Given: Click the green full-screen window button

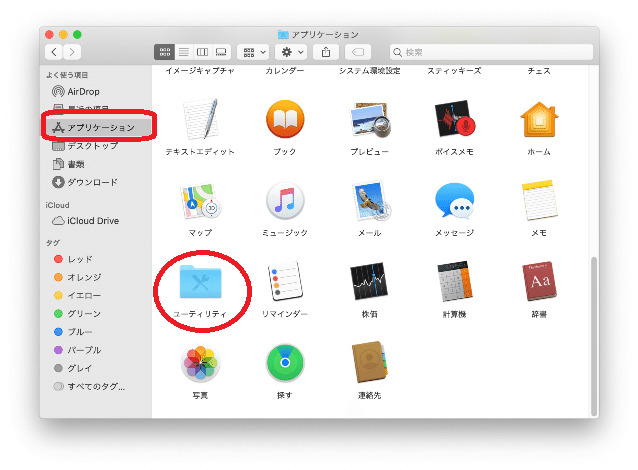Looking at the screenshot, I should click(x=77, y=35).
